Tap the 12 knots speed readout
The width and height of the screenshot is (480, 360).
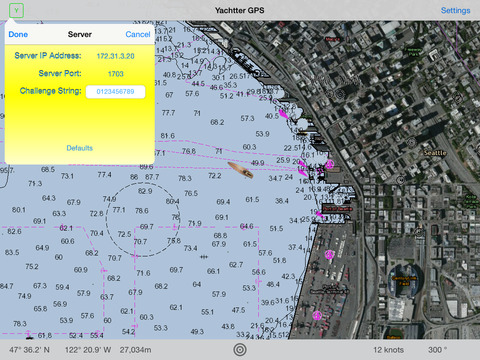388,350
